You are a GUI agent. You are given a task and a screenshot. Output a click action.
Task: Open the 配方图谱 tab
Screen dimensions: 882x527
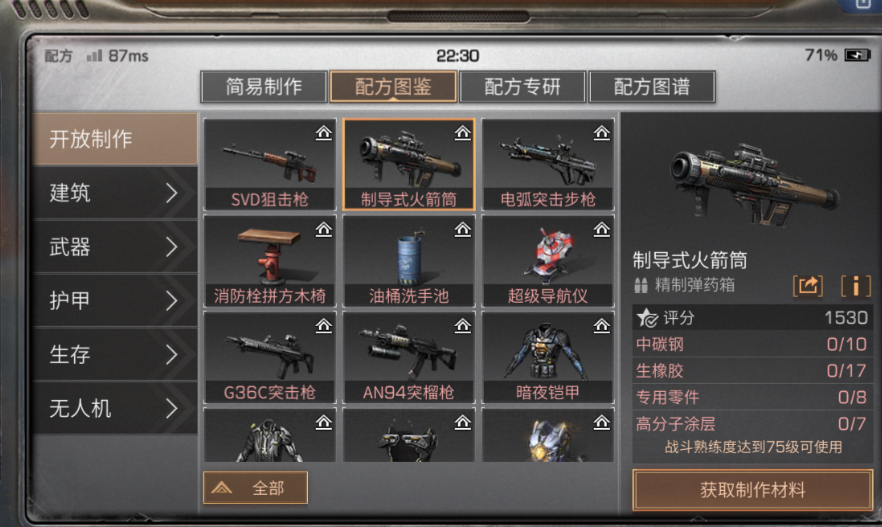coord(652,87)
